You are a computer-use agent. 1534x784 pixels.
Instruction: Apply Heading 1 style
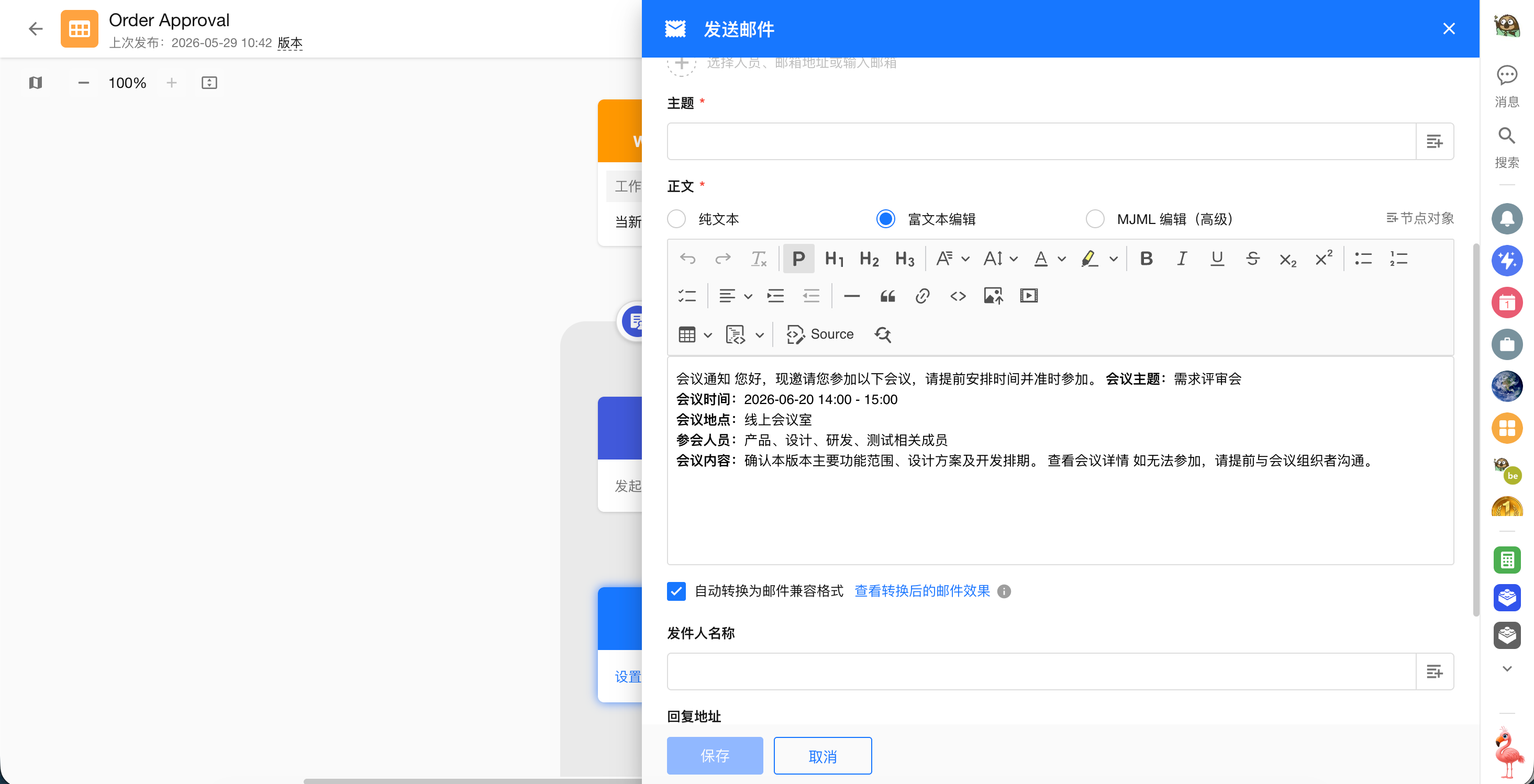coord(835,259)
